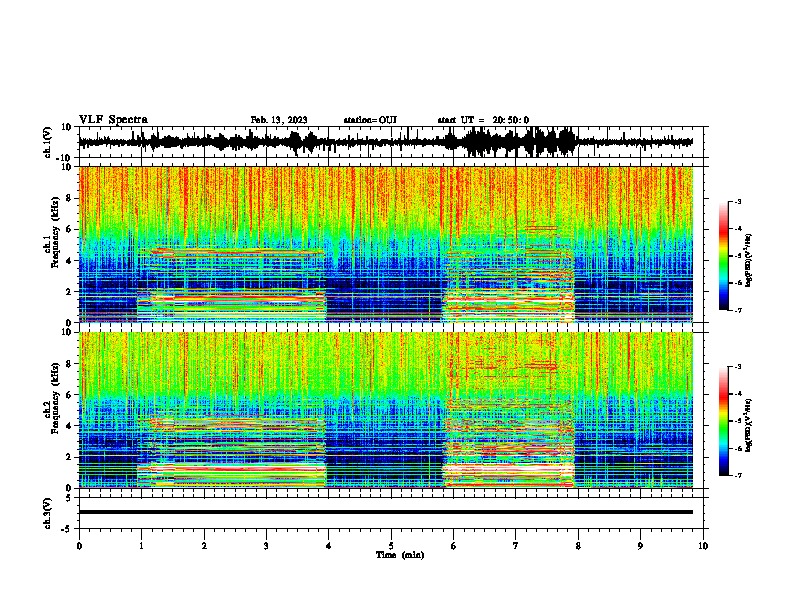Click the "-5" tick on ch.3 voltage axis

pos(68,529)
